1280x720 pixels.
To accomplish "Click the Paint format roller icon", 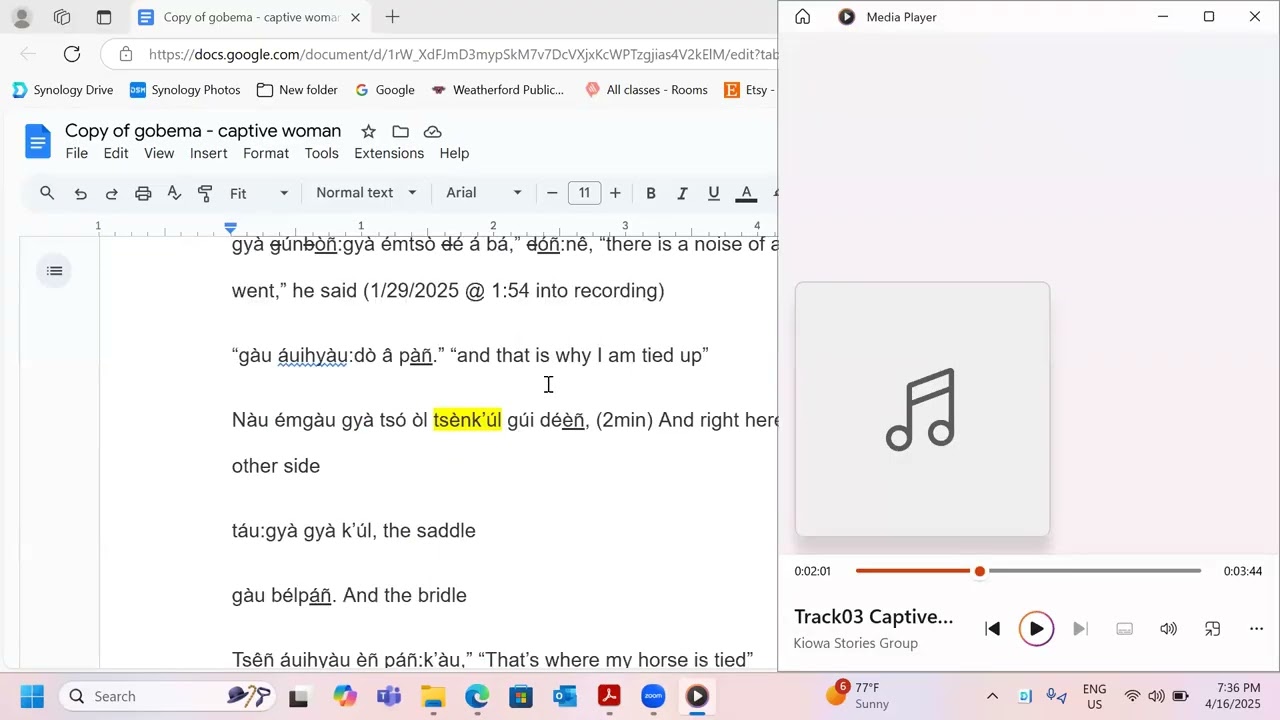I will [205, 193].
